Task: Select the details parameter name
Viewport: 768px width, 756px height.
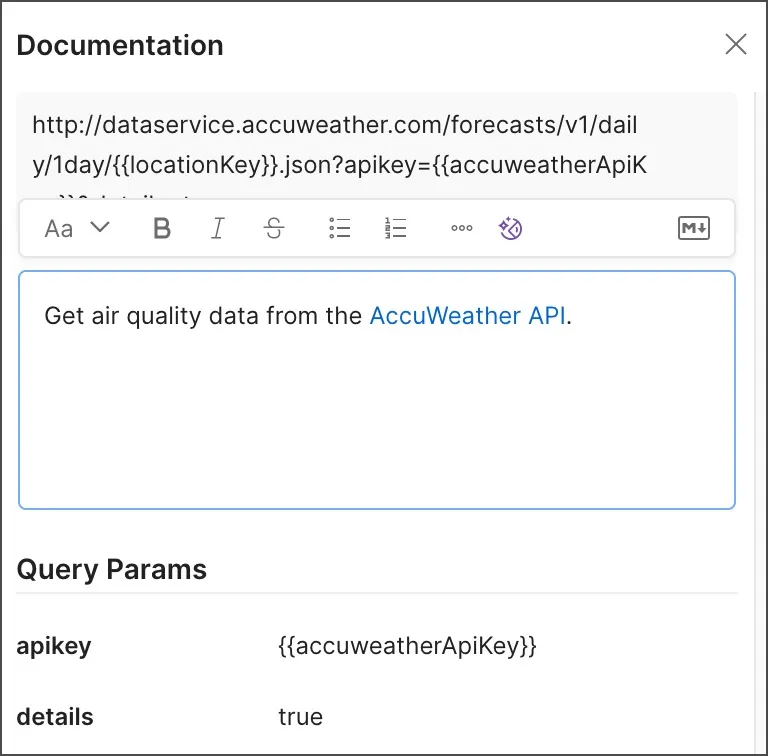Action: pyautogui.click(x=55, y=717)
